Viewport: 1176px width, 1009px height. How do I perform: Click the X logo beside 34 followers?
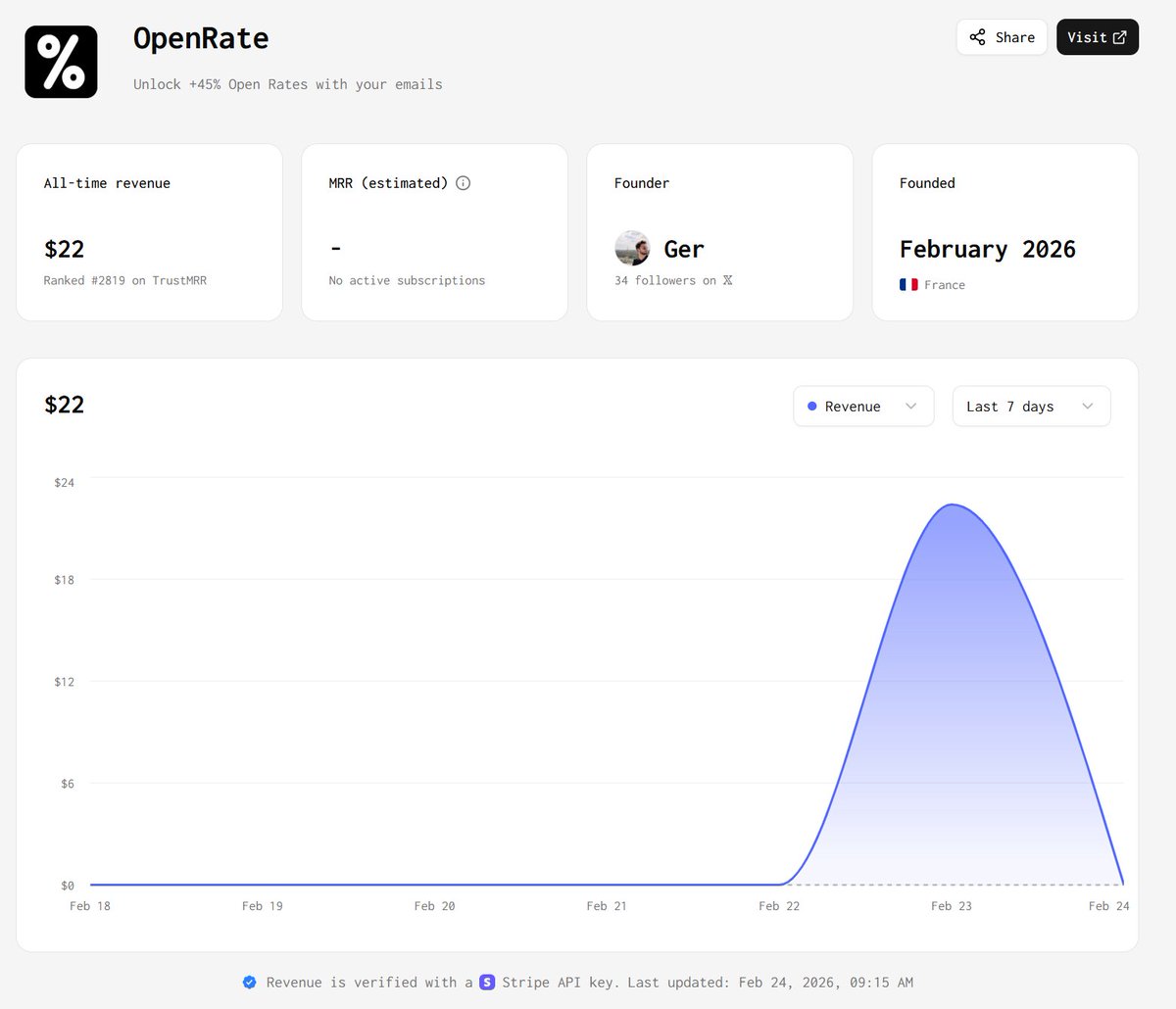728,280
